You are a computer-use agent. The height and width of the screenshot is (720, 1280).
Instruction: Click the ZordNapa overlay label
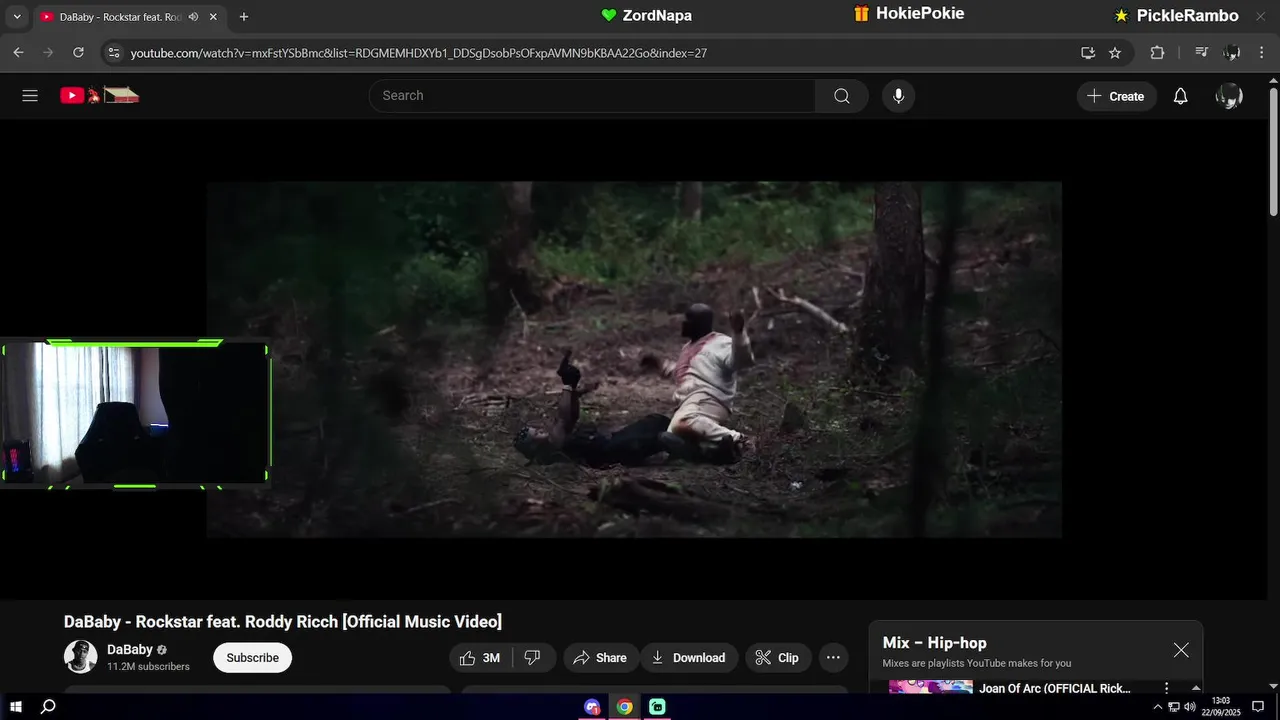(646, 15)
